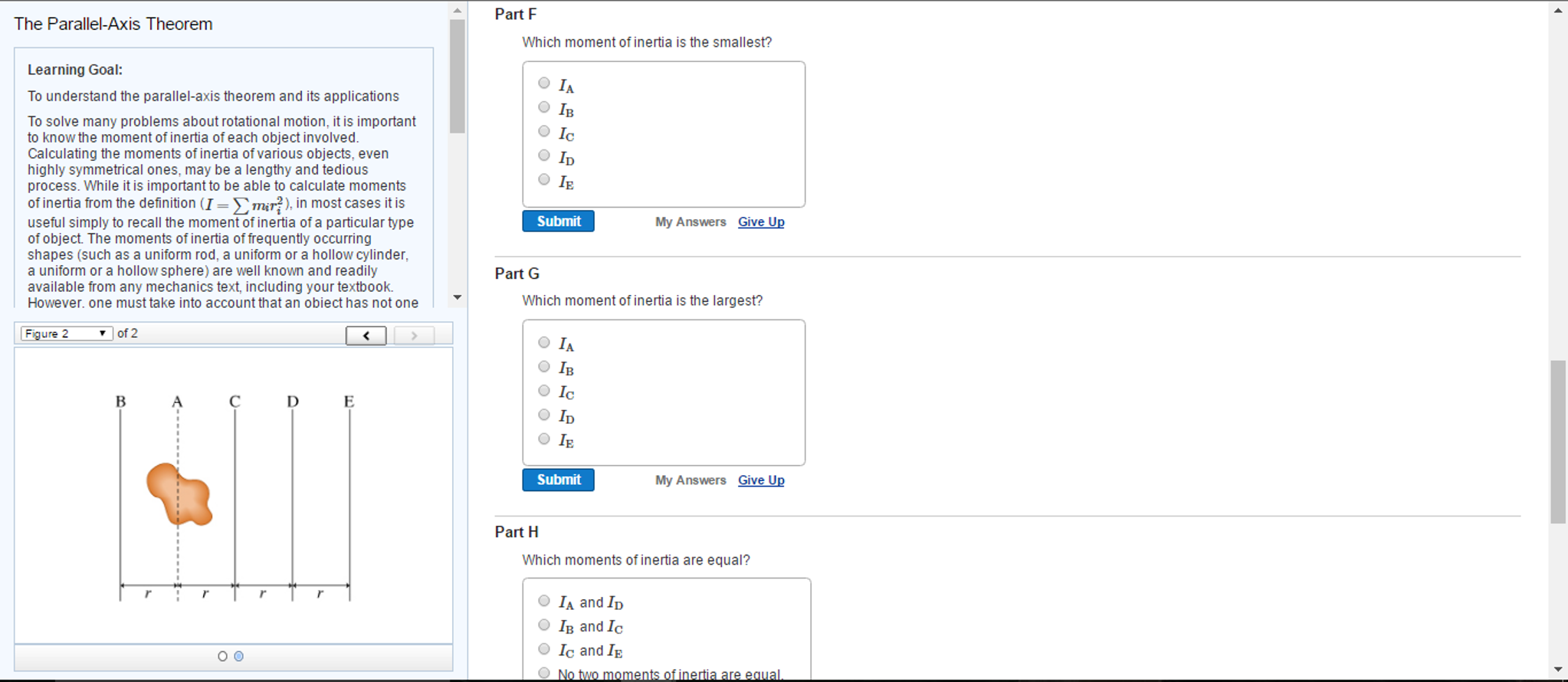Choose 'I_B and I_C' as equal moments
This screenshot has width=1568, height=682.
pyautogui.click(x=544, y=624)
